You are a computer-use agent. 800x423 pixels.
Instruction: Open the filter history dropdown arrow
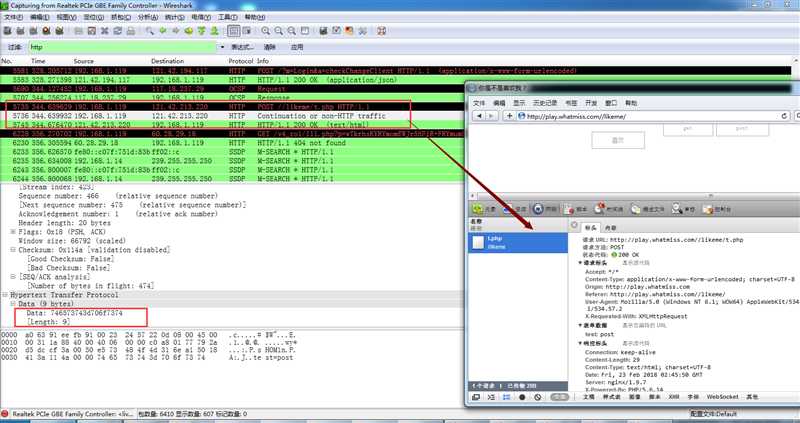click(222, 47)
